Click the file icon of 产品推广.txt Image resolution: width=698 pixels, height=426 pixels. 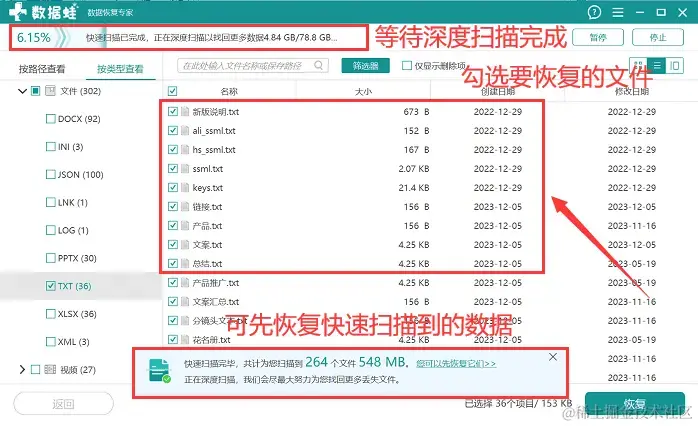pos(185,283)
